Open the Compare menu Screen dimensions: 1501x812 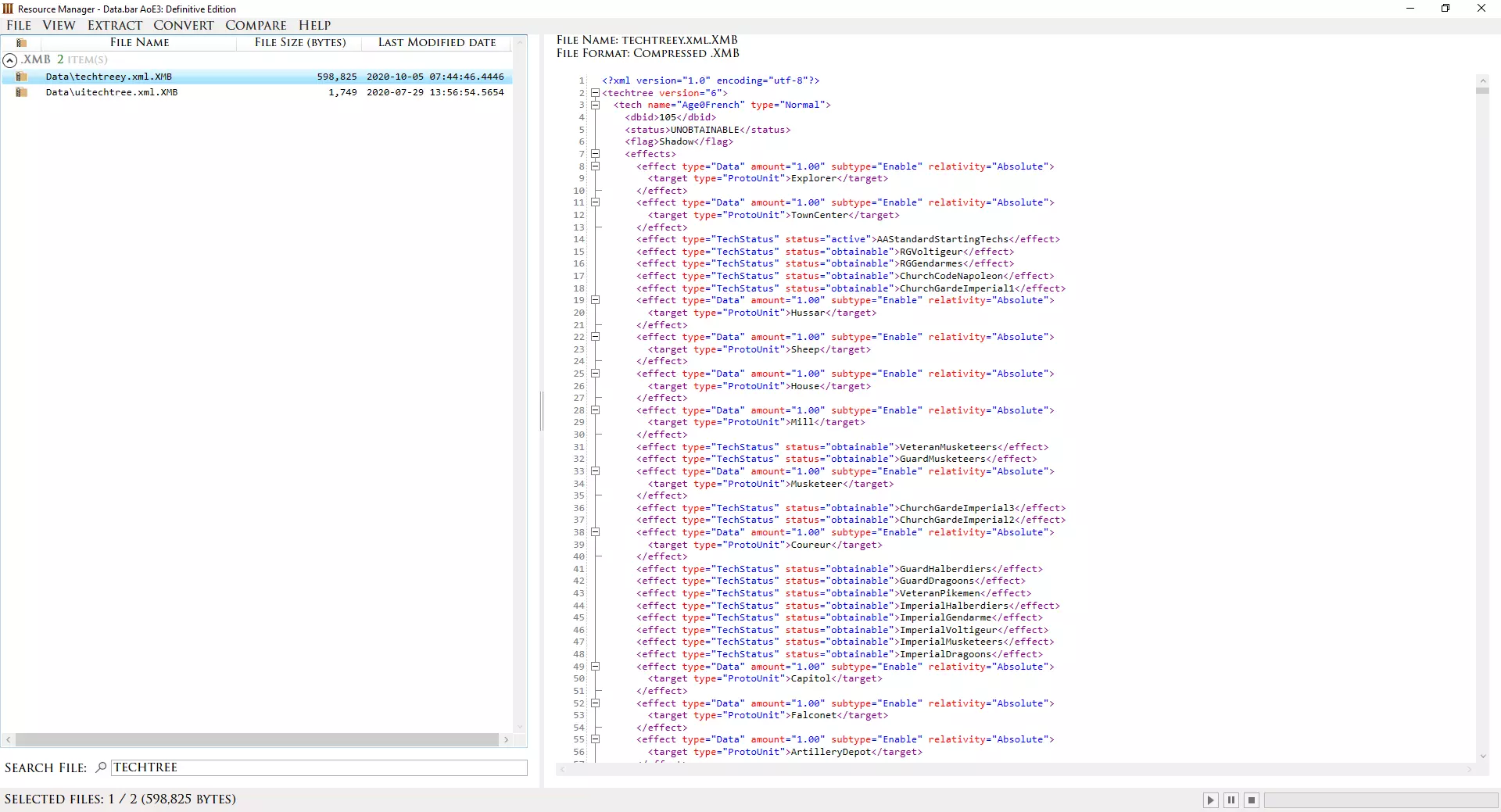click(256, 25)
